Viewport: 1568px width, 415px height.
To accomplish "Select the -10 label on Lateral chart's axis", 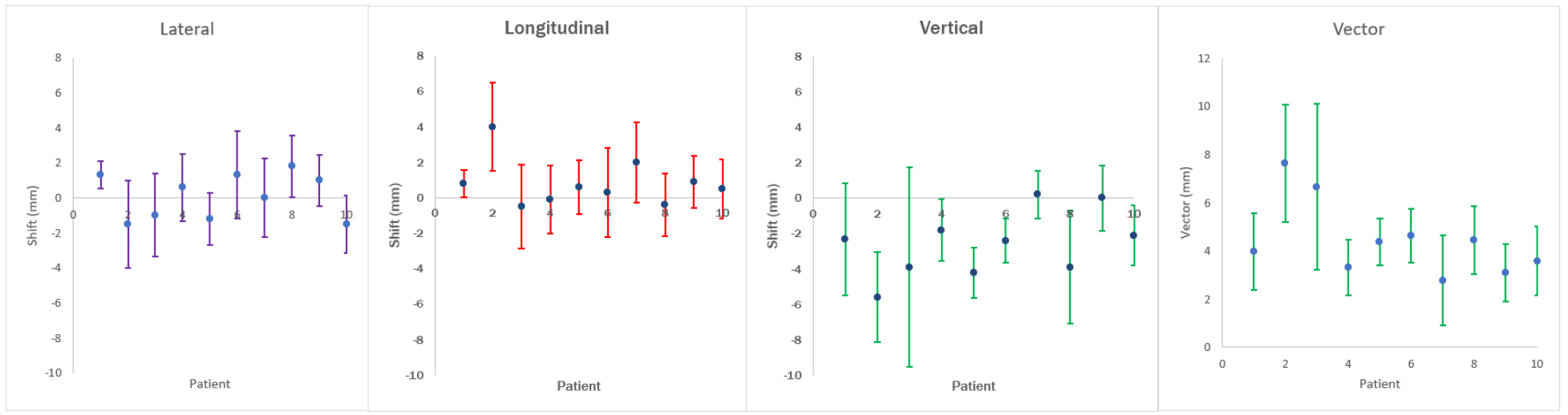I will click(x=53, y=373).
